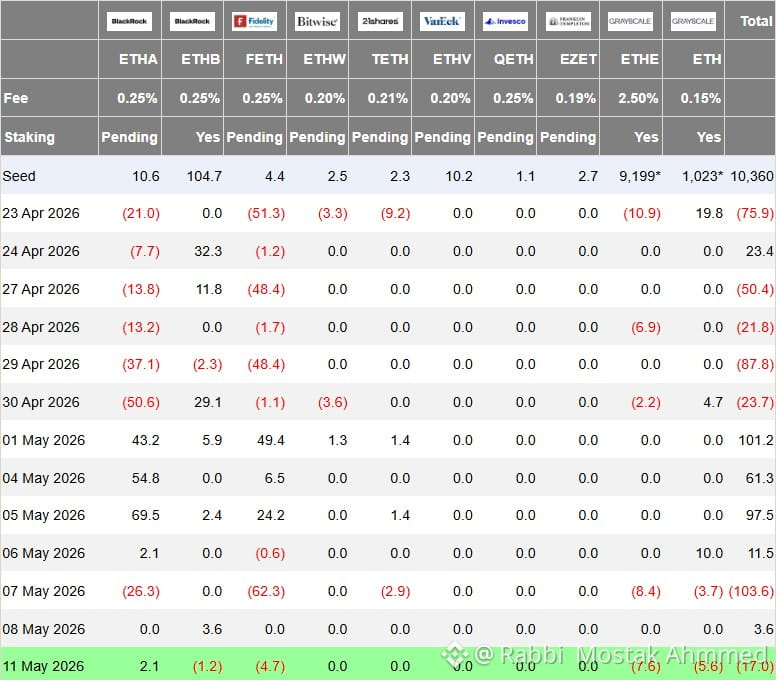Click 11.8 in 27 Apr row
The image size is (776, 680).
tap(209, 289)
